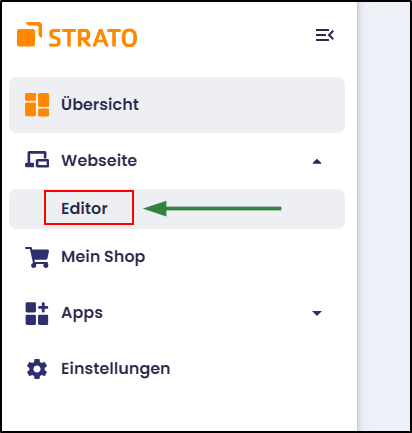
Task: Open Einstellungen settings page
Action: [x=116, y=369]
